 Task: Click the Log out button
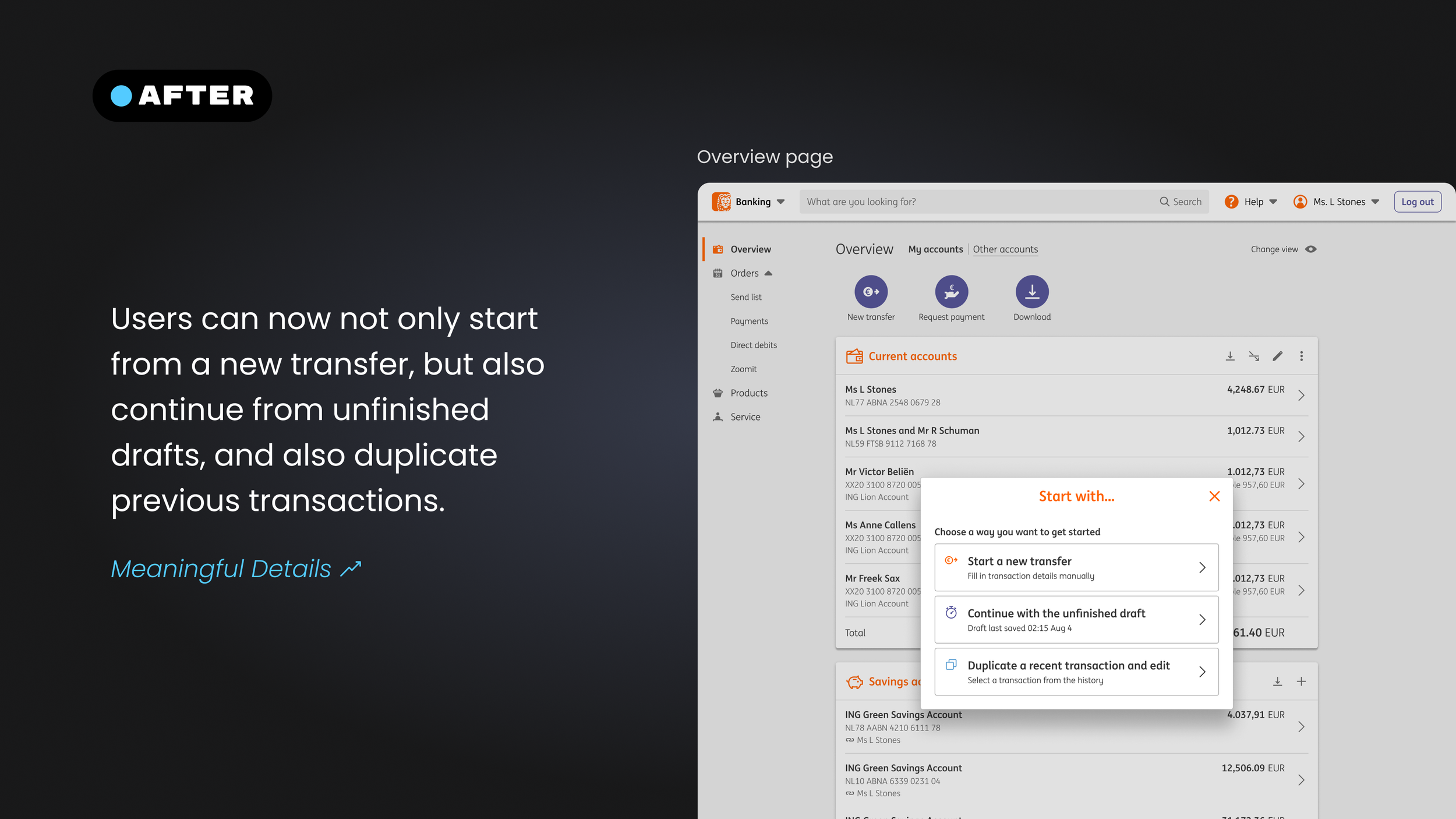(1417, 202)
